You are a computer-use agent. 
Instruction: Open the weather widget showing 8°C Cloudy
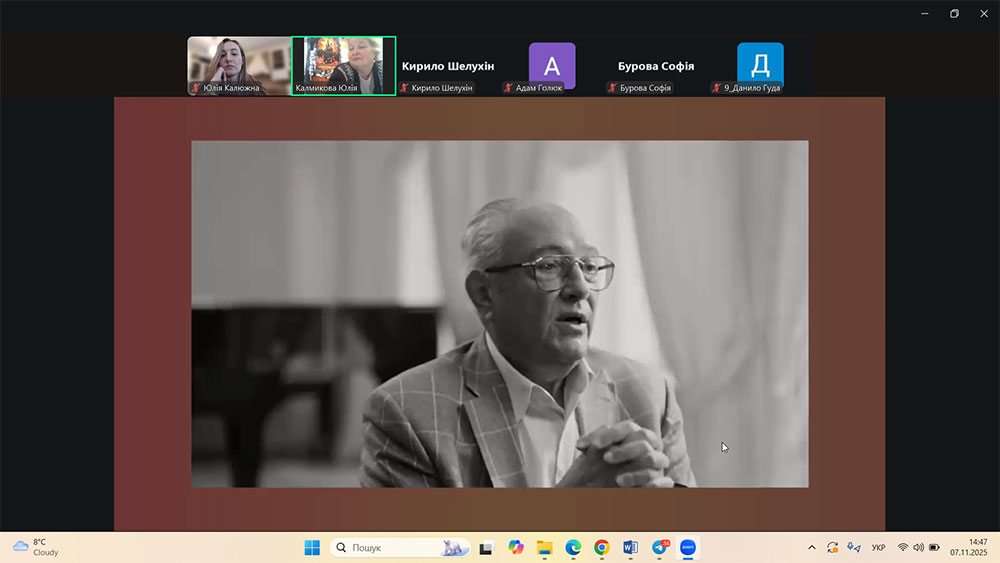point(36,547)
